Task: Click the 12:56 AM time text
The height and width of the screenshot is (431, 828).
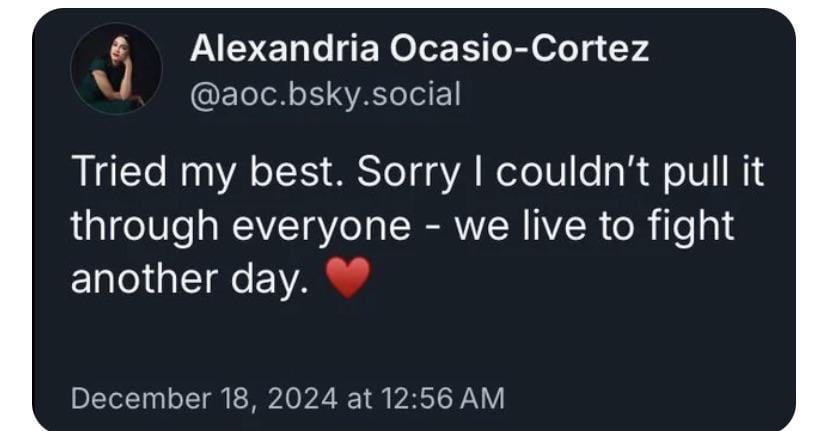Action: point(442,398)
